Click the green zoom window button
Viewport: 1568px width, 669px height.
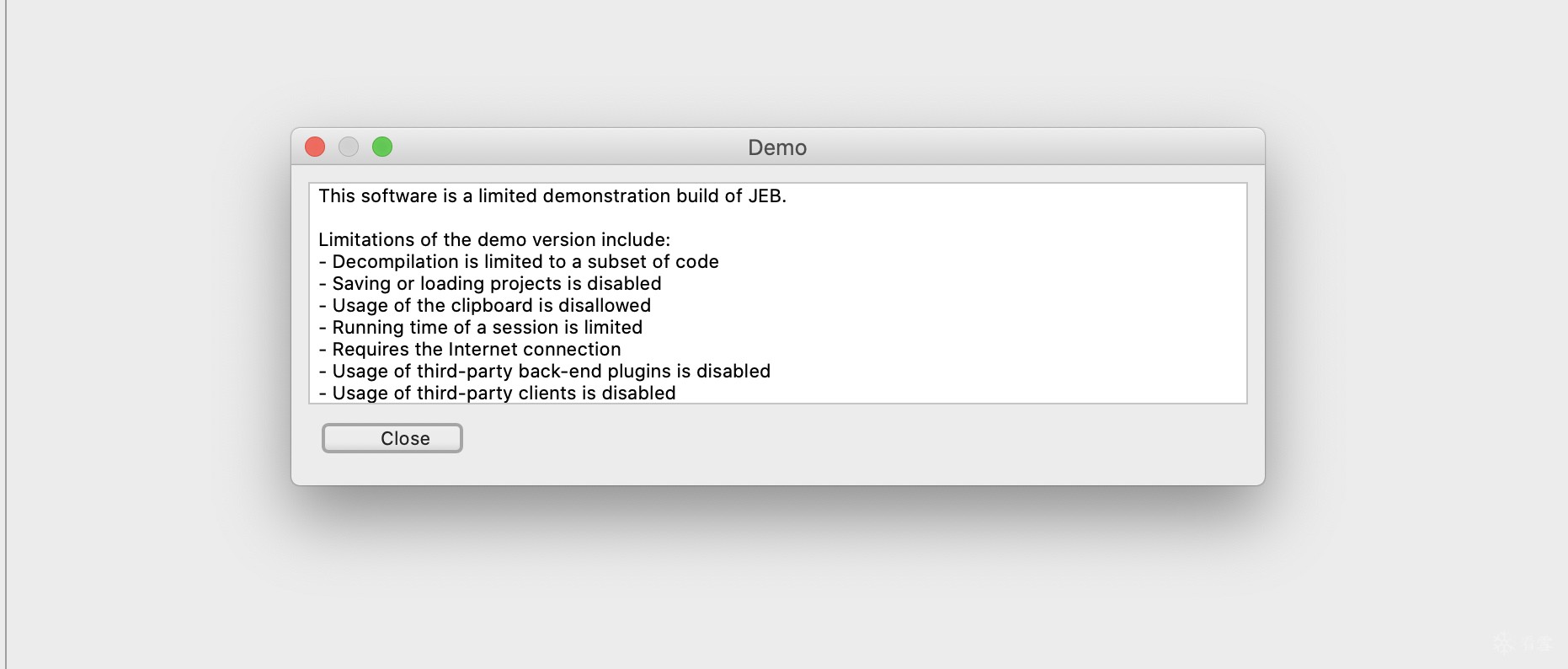382,147
